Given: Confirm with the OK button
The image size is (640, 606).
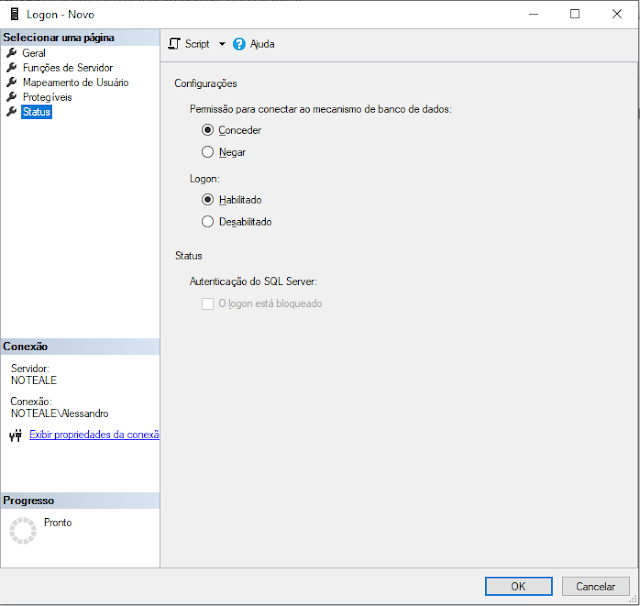Looking at the screenshot, I should [518, 586].
